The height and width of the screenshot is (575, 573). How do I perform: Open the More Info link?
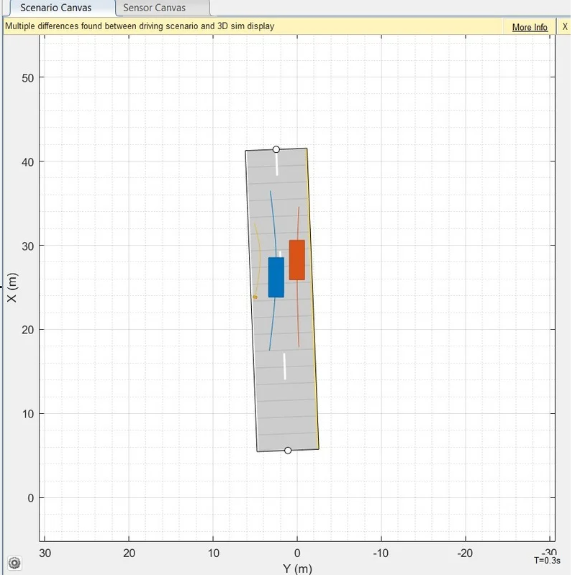529,27
